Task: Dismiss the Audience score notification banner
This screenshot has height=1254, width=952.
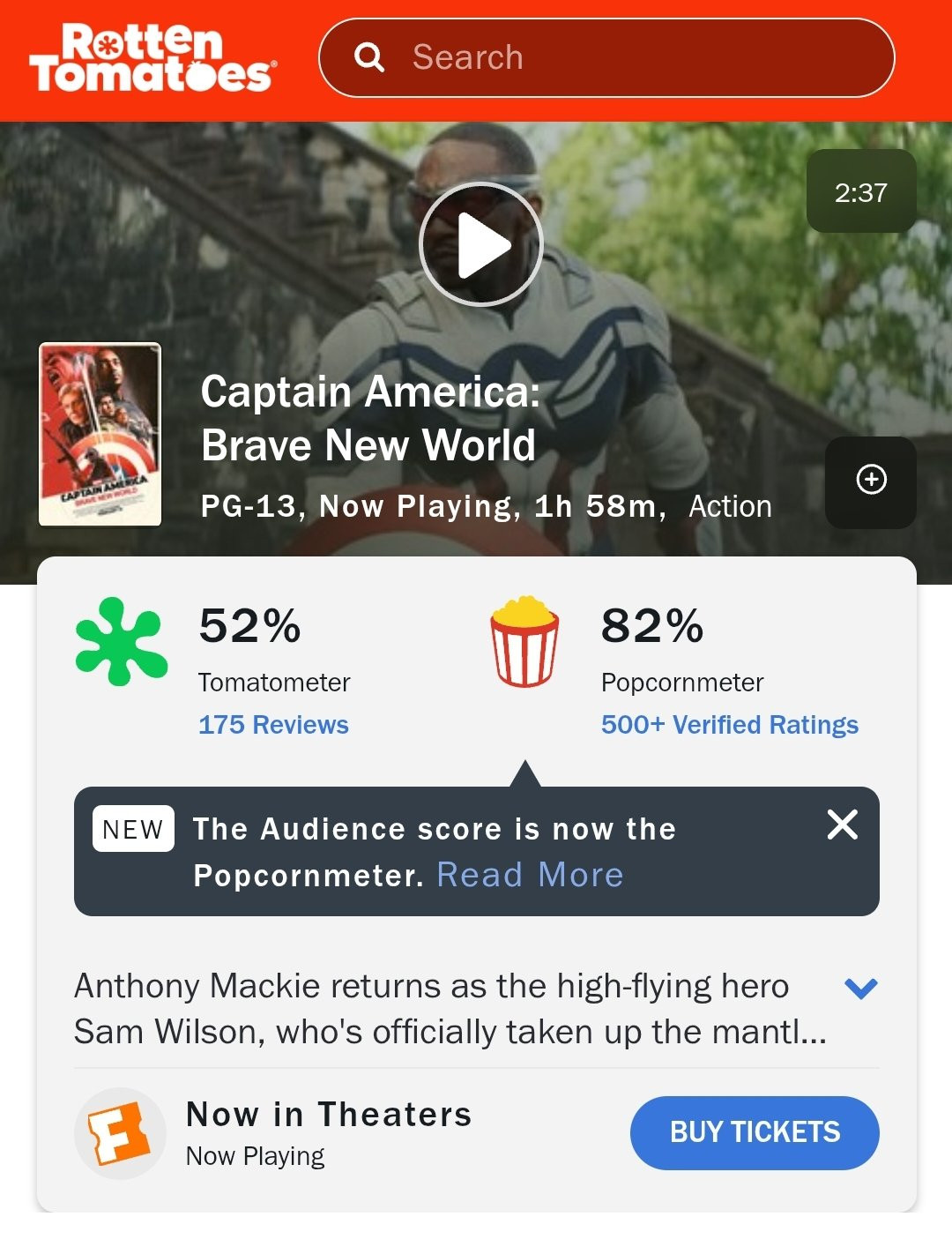Action: click(842, 825)
